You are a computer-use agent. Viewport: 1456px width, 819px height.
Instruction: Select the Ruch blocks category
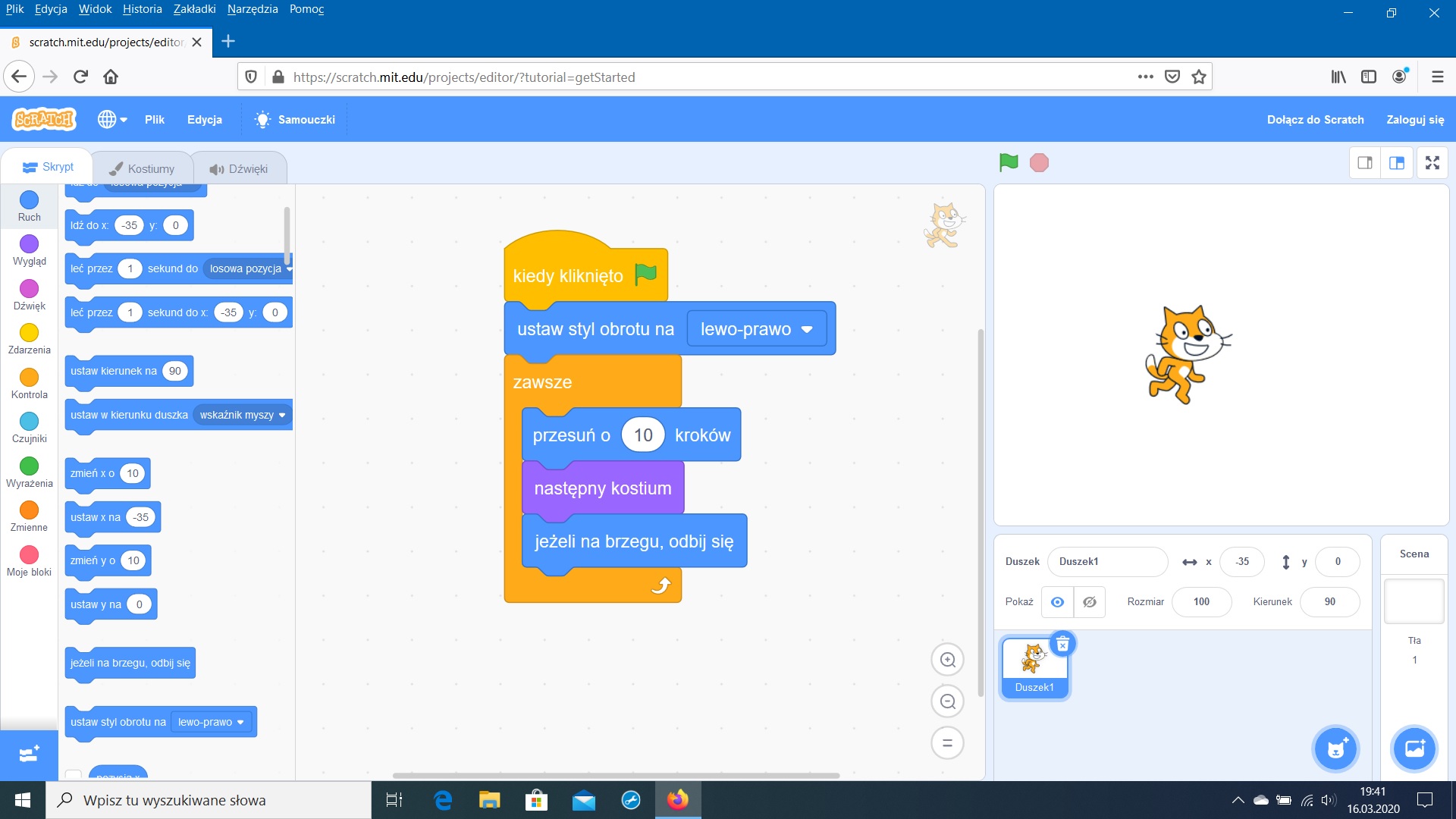click(29, 206)
